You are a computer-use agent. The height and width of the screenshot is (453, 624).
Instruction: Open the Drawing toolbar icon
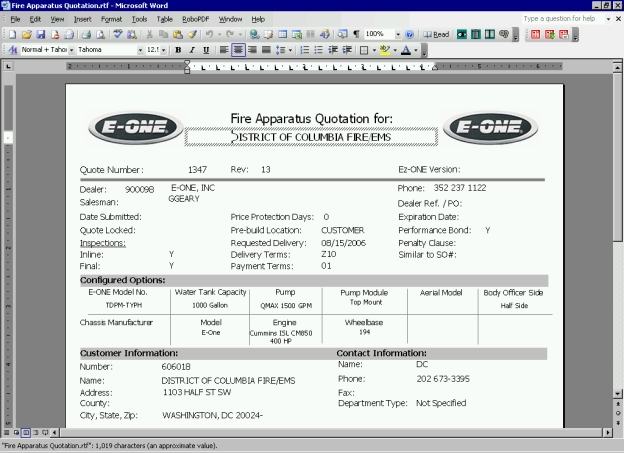[x=325, y=35]
